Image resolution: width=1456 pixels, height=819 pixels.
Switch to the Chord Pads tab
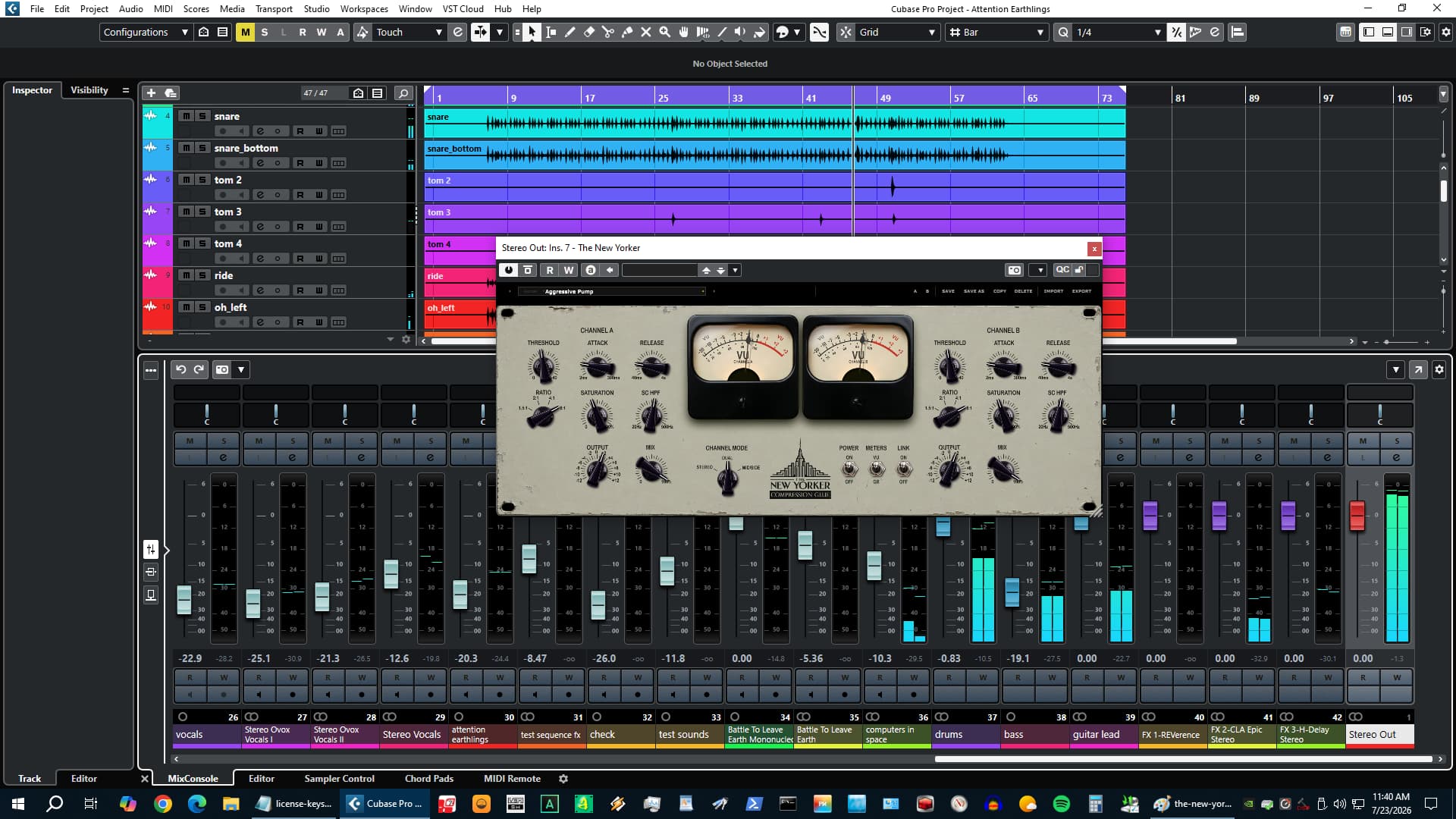[428, 778]
